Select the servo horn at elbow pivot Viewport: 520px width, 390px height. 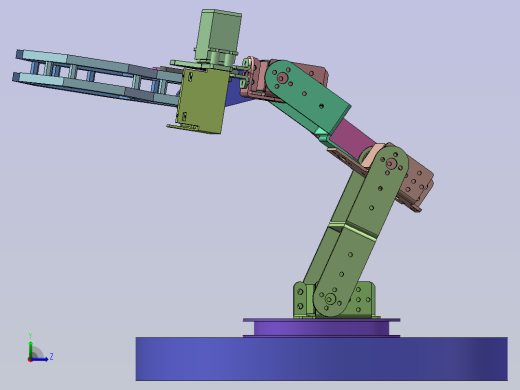(391, 164)
